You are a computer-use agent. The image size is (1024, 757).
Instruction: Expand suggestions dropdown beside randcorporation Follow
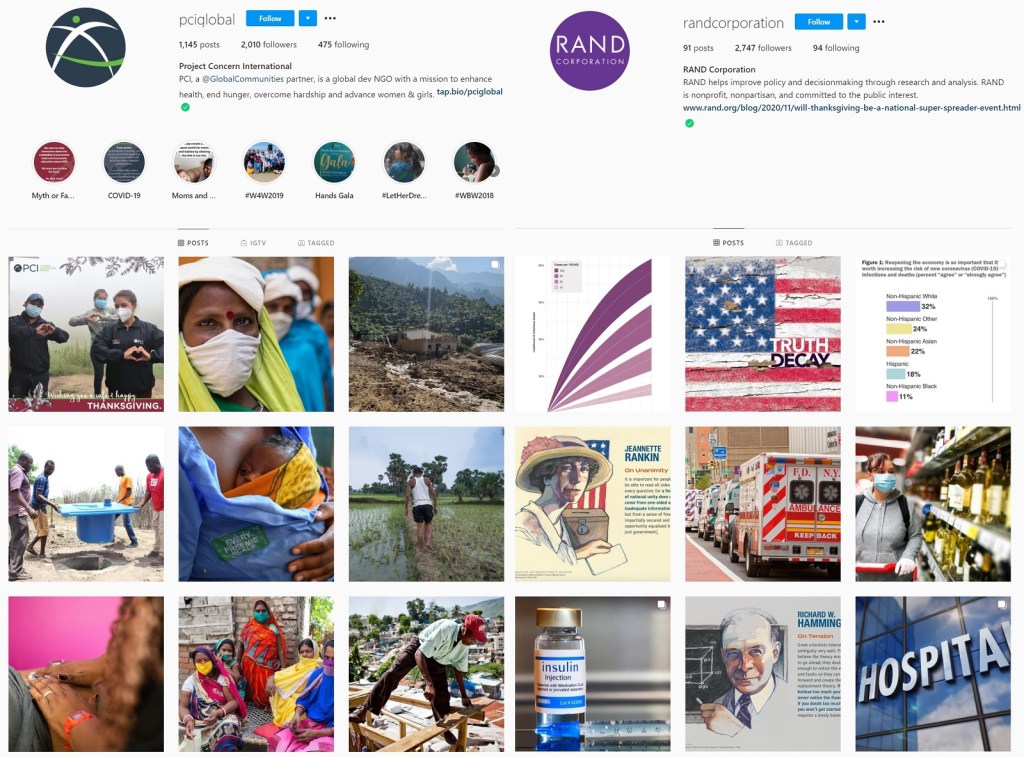(x=856, y=22)
